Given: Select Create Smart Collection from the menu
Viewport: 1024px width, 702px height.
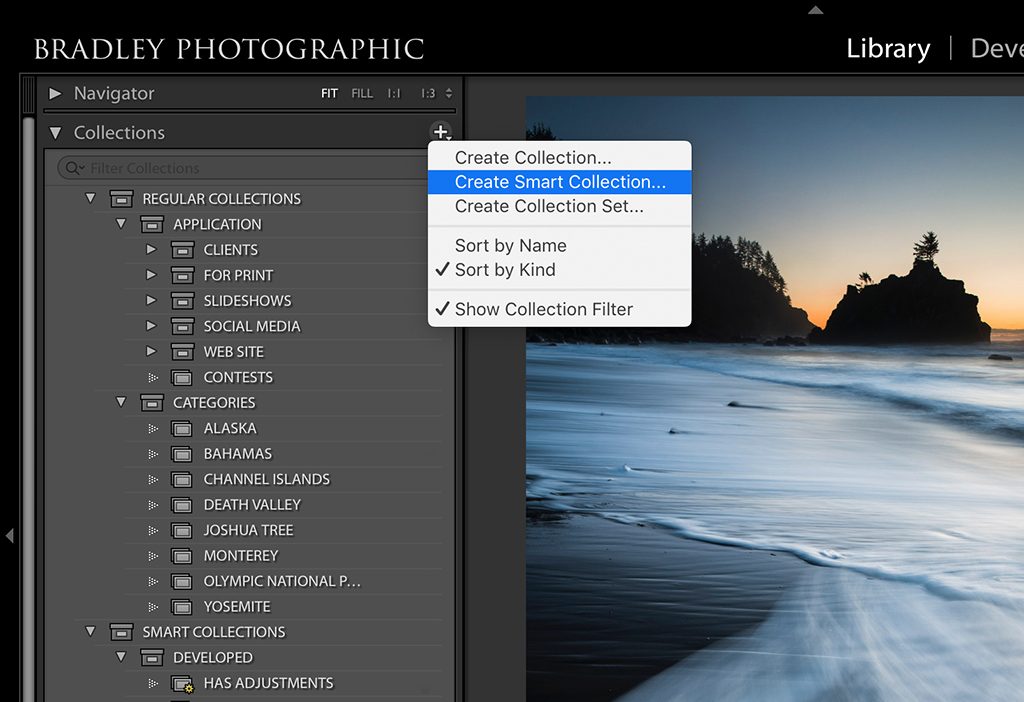Looking at the screenshot, I should click(559, 180).
